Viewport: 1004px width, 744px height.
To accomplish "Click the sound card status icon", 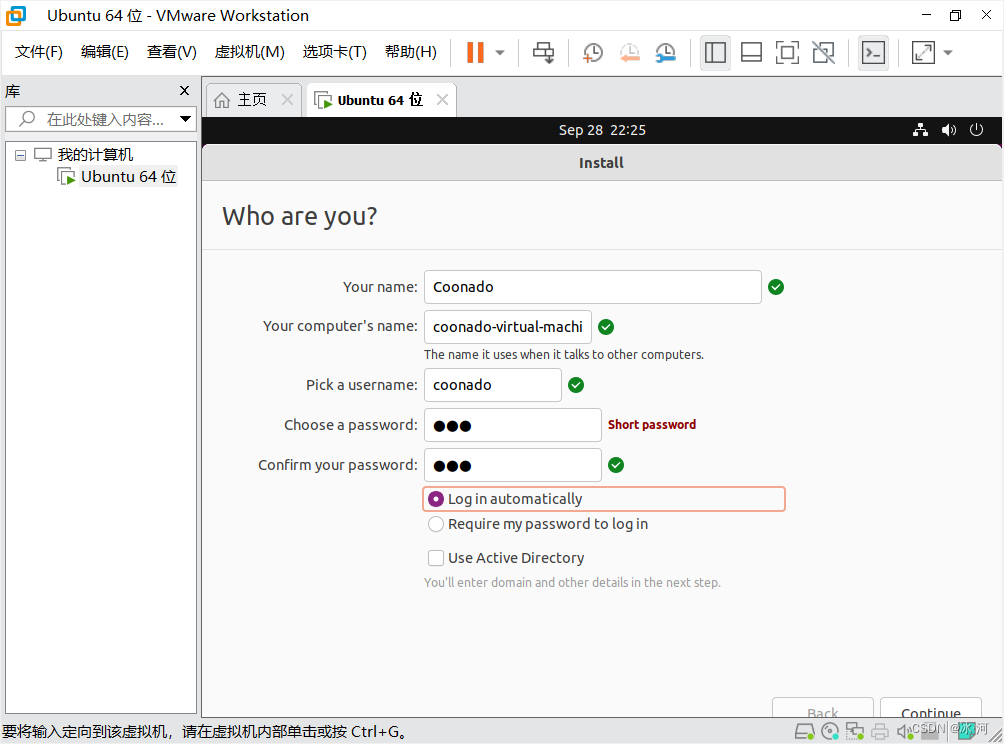I will pos(903,731).
